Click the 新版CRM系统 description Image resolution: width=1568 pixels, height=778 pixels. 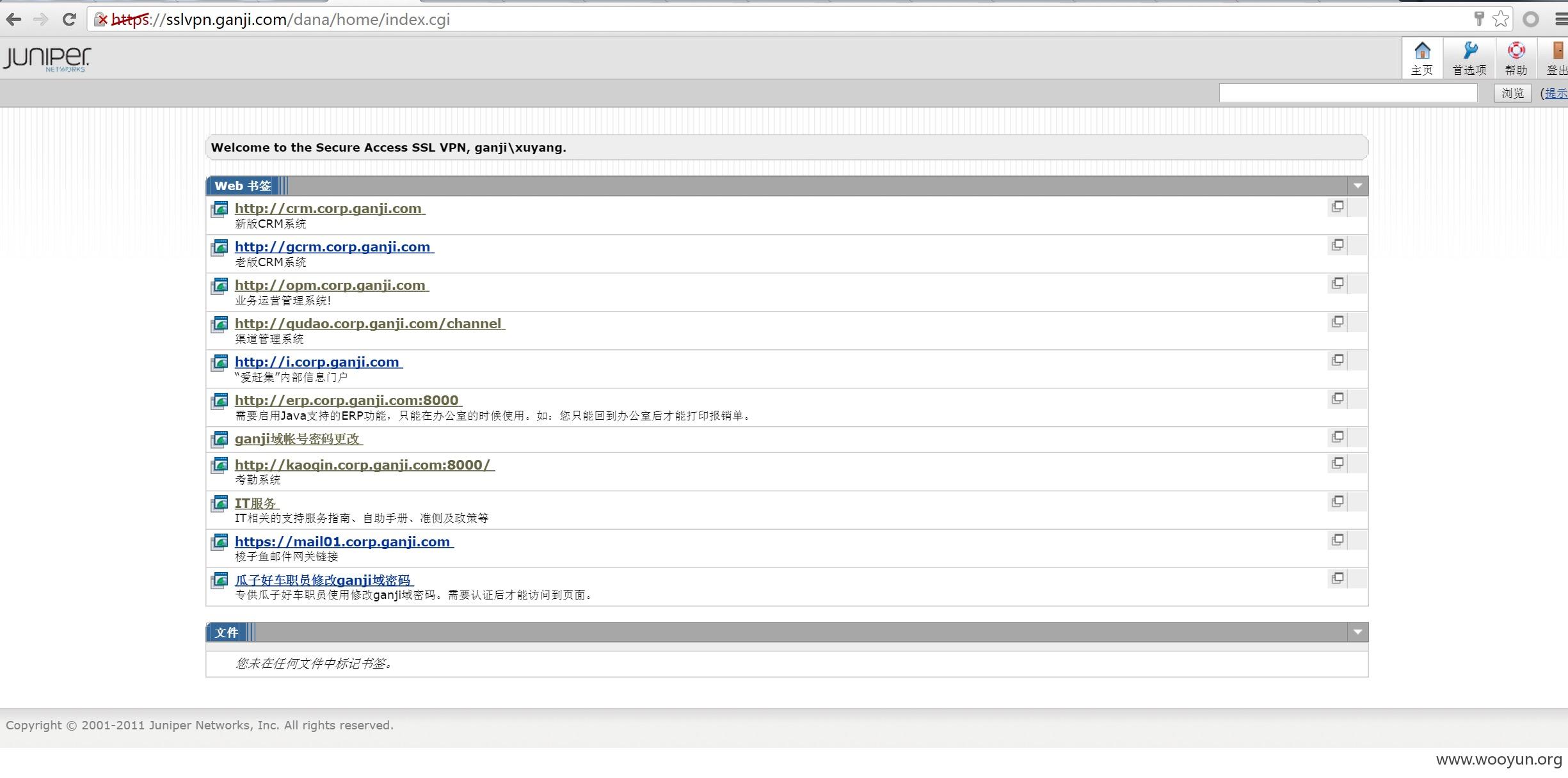click(270, 224)
